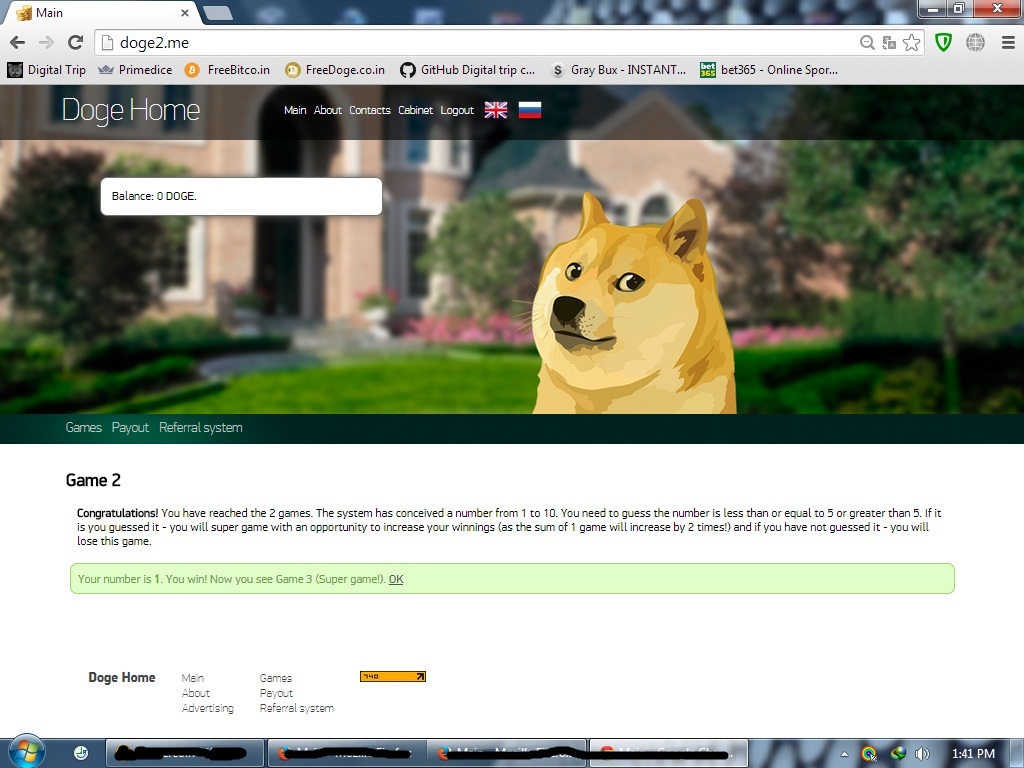Click the Game 2 heading
The height and width of the screenshot is (768, 1024).
93,481
